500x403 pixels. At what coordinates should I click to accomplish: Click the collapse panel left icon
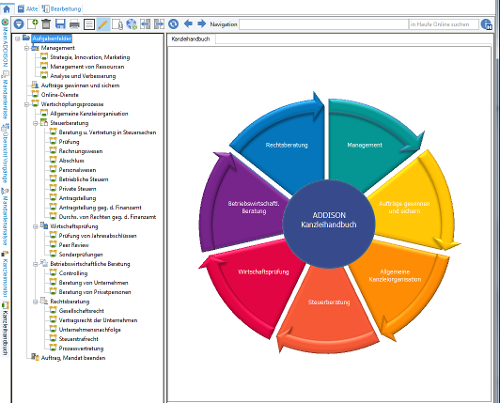point(145,24)
